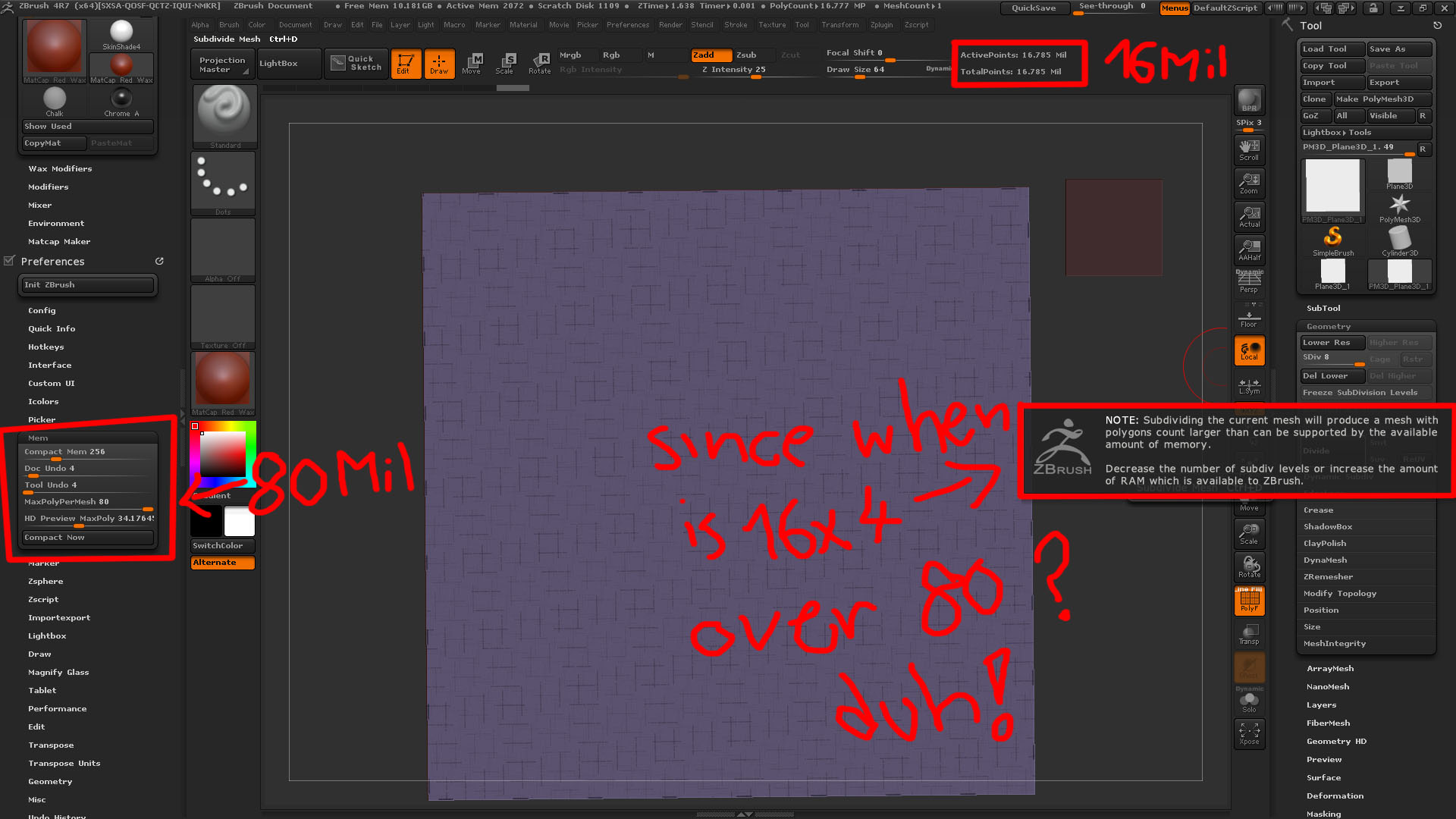Screen dimensions: 1456x819
Task: Click the Zoom canvas icon
Action: point(1249,183)
